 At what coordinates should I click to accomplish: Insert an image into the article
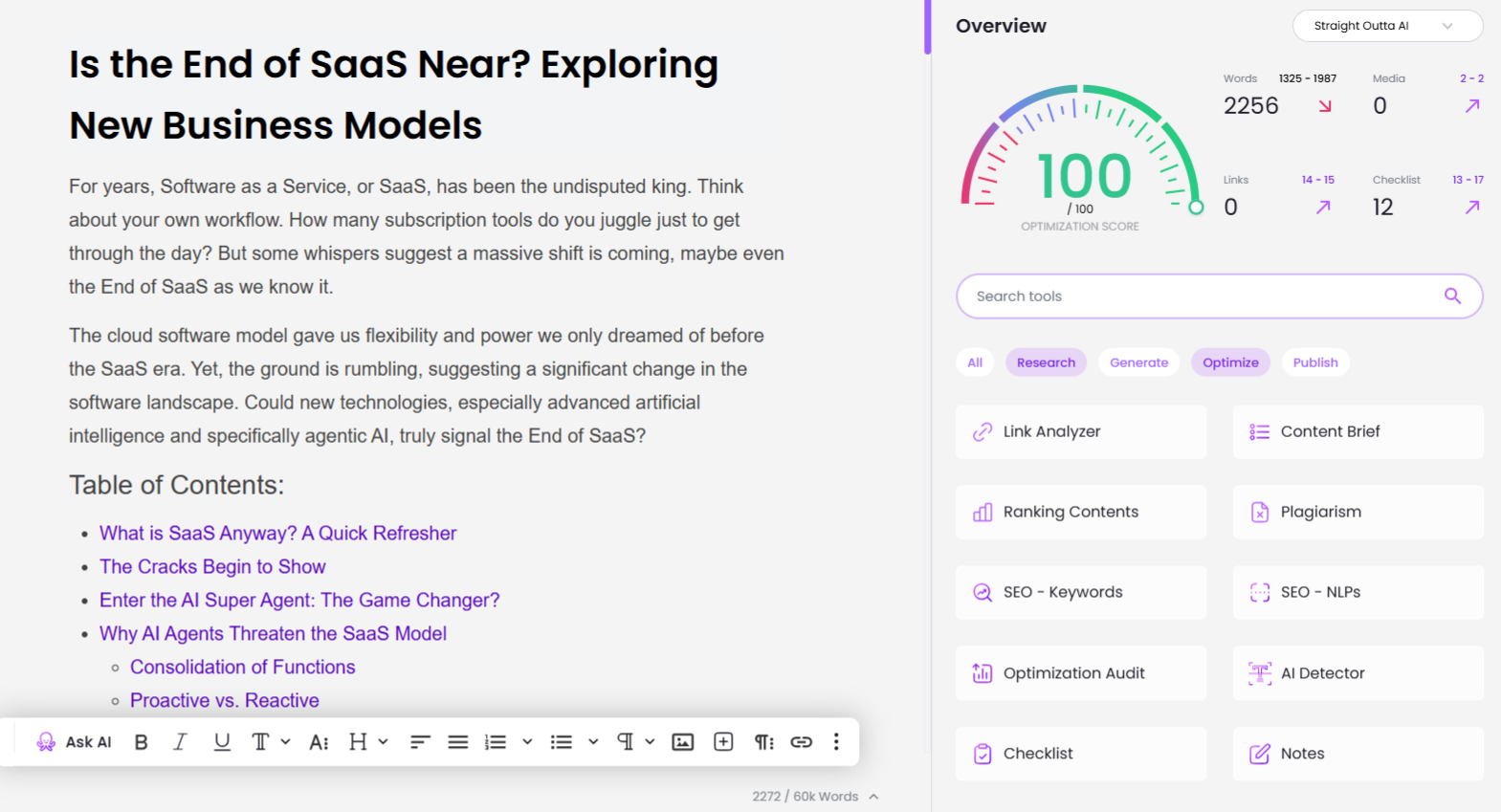point(683,742)
